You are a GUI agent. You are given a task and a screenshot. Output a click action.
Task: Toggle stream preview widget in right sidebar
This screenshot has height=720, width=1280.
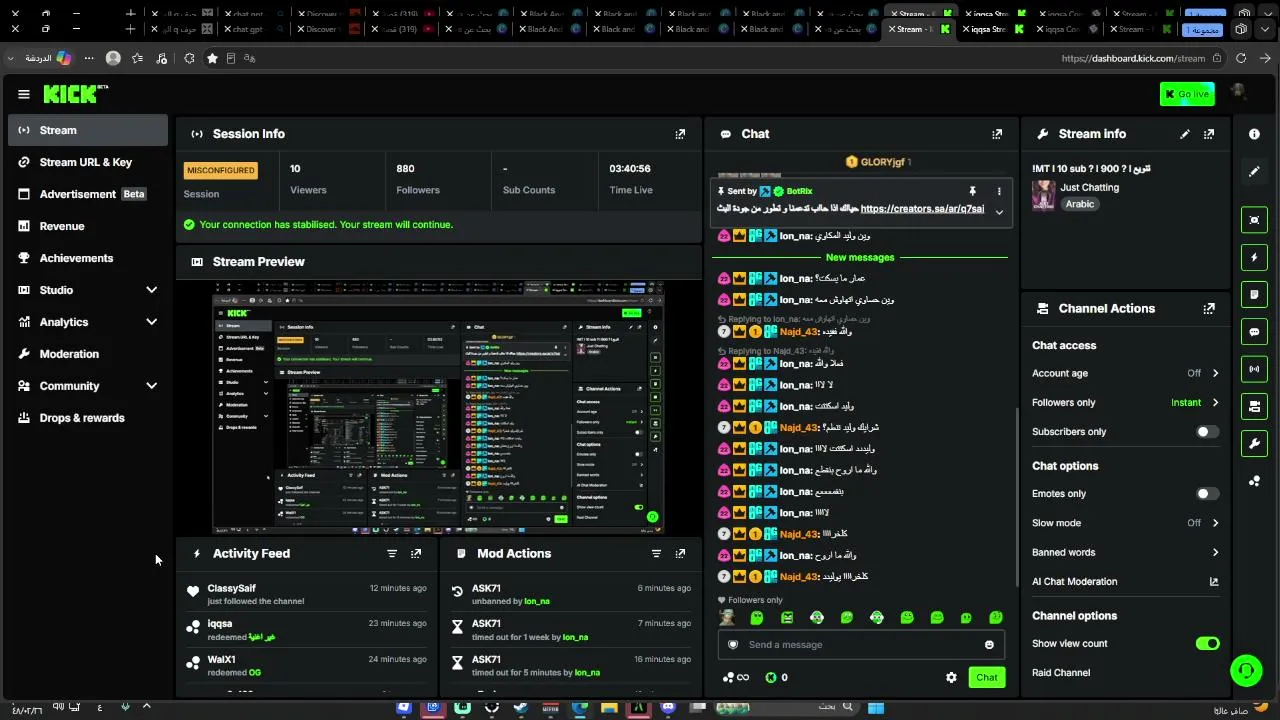[1254, 220]
